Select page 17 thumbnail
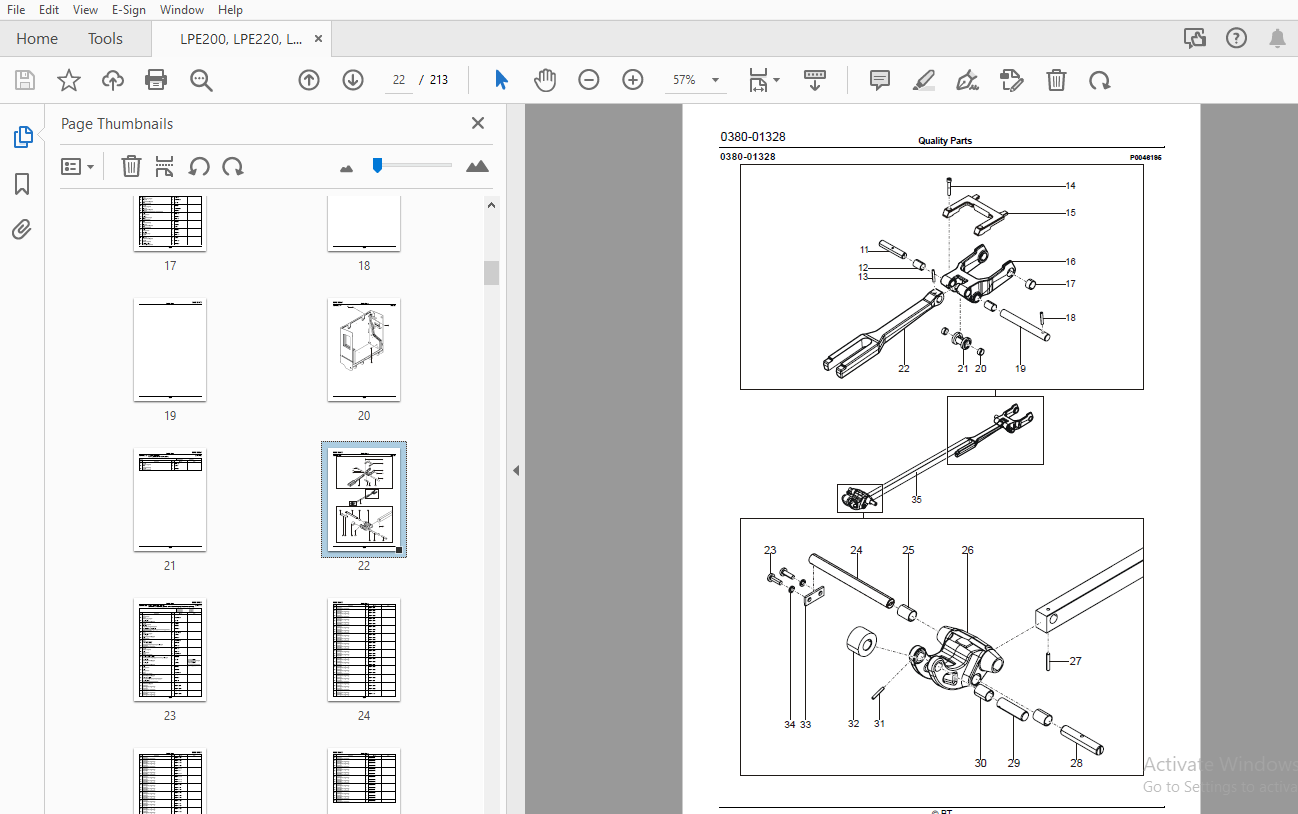1298x814 pixels. pos(170,223)
